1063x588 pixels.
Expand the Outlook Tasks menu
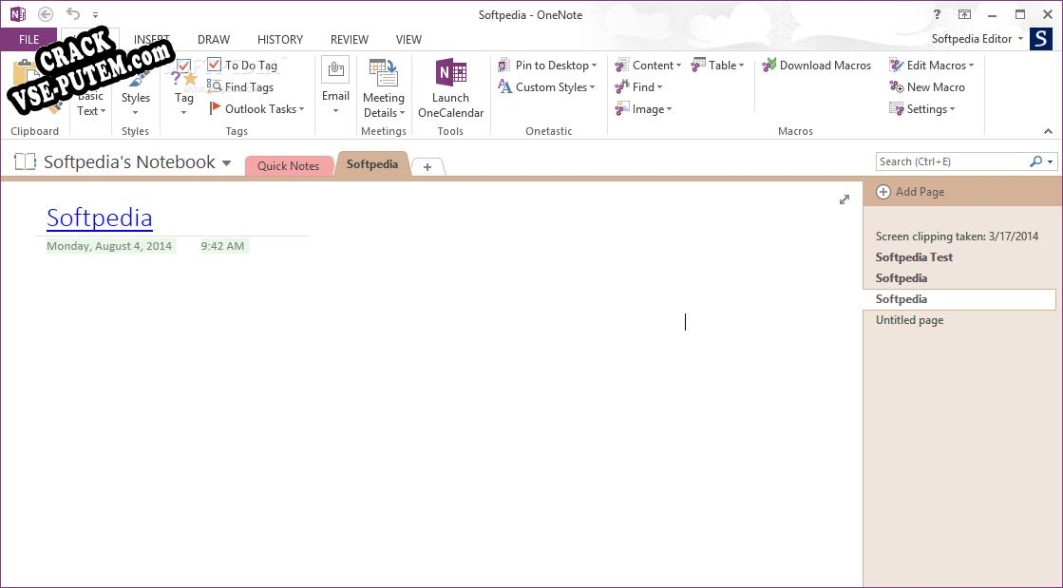tap(256, 109)
